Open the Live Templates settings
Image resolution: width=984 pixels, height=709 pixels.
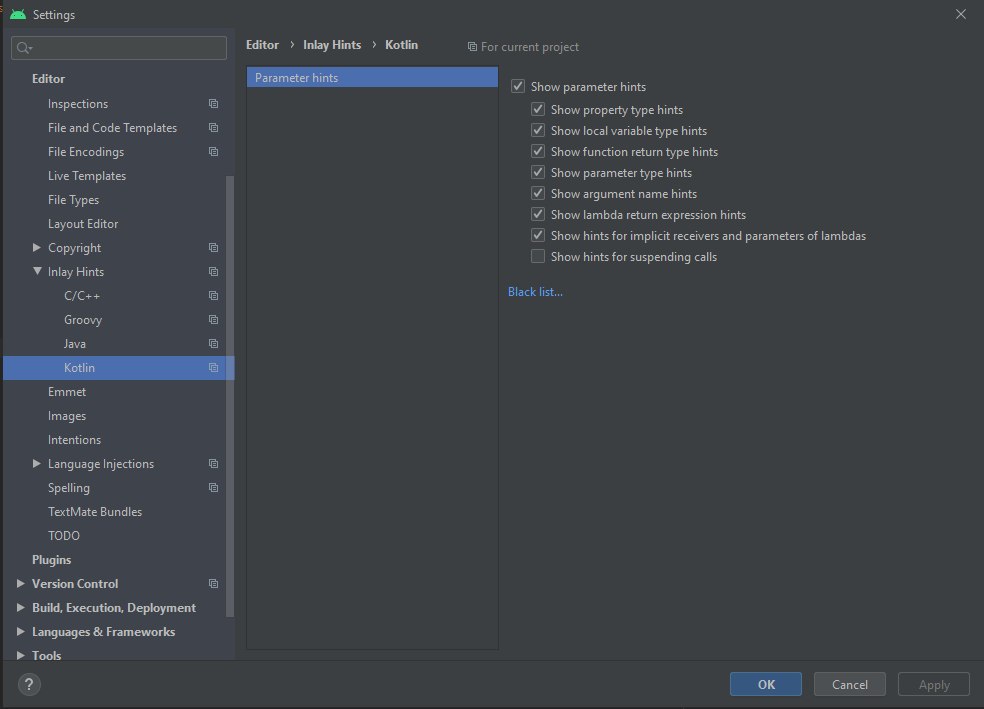87,176
